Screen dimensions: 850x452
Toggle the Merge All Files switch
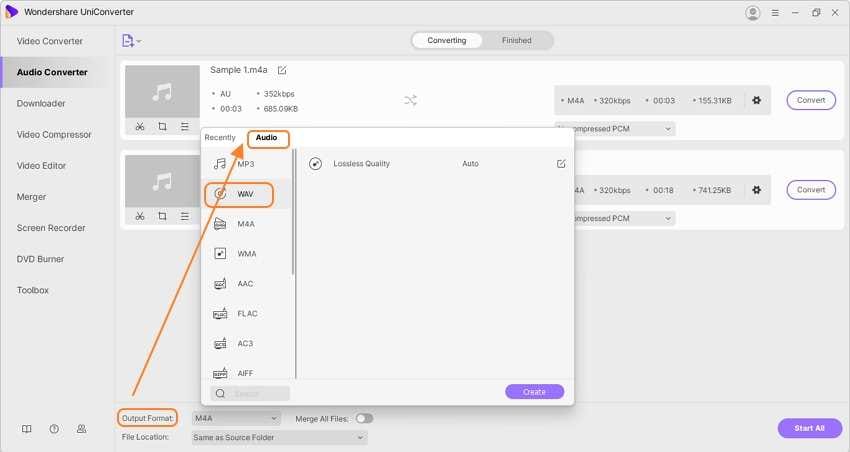pos(364,418)
